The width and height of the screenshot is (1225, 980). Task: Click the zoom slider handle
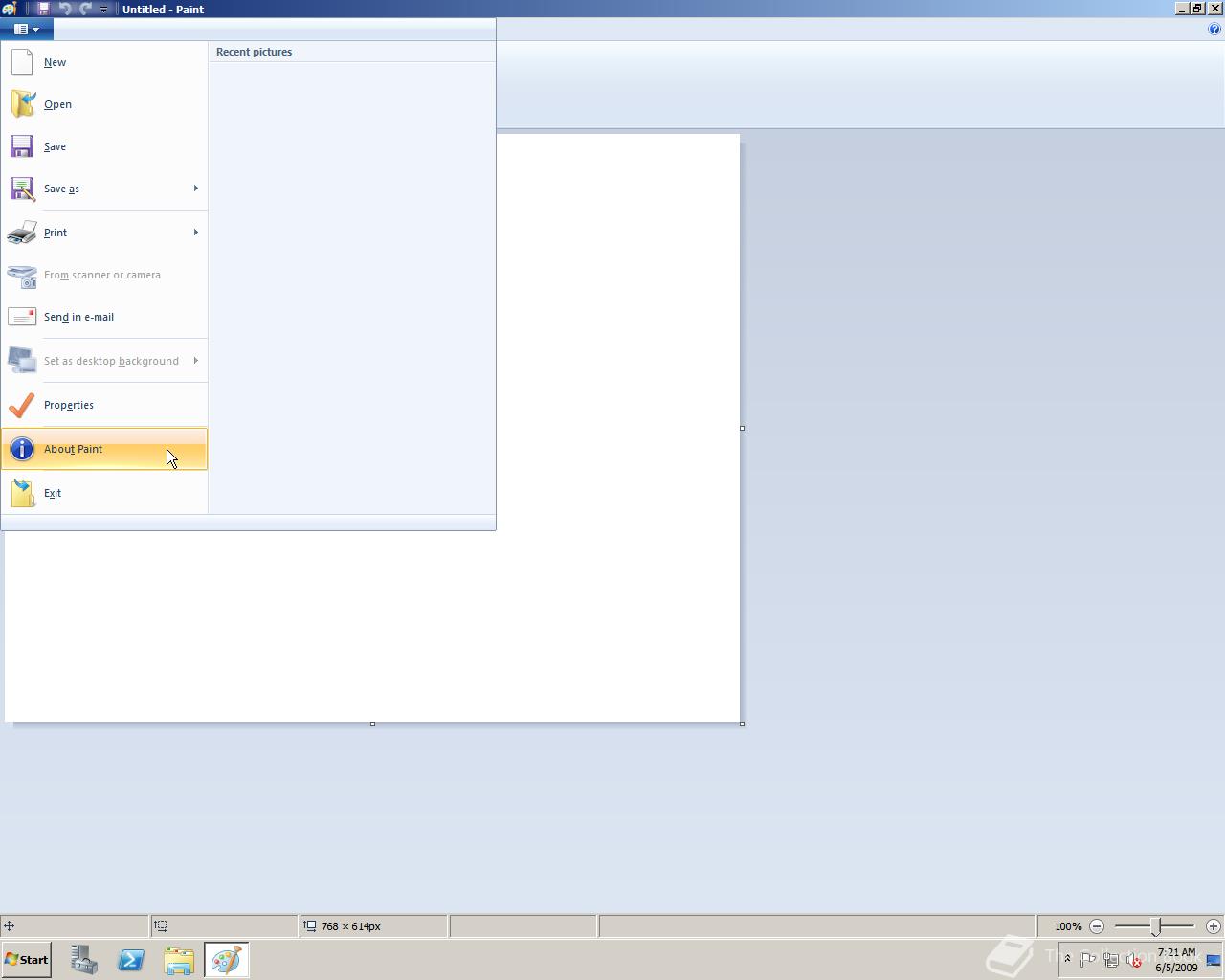1156,926
